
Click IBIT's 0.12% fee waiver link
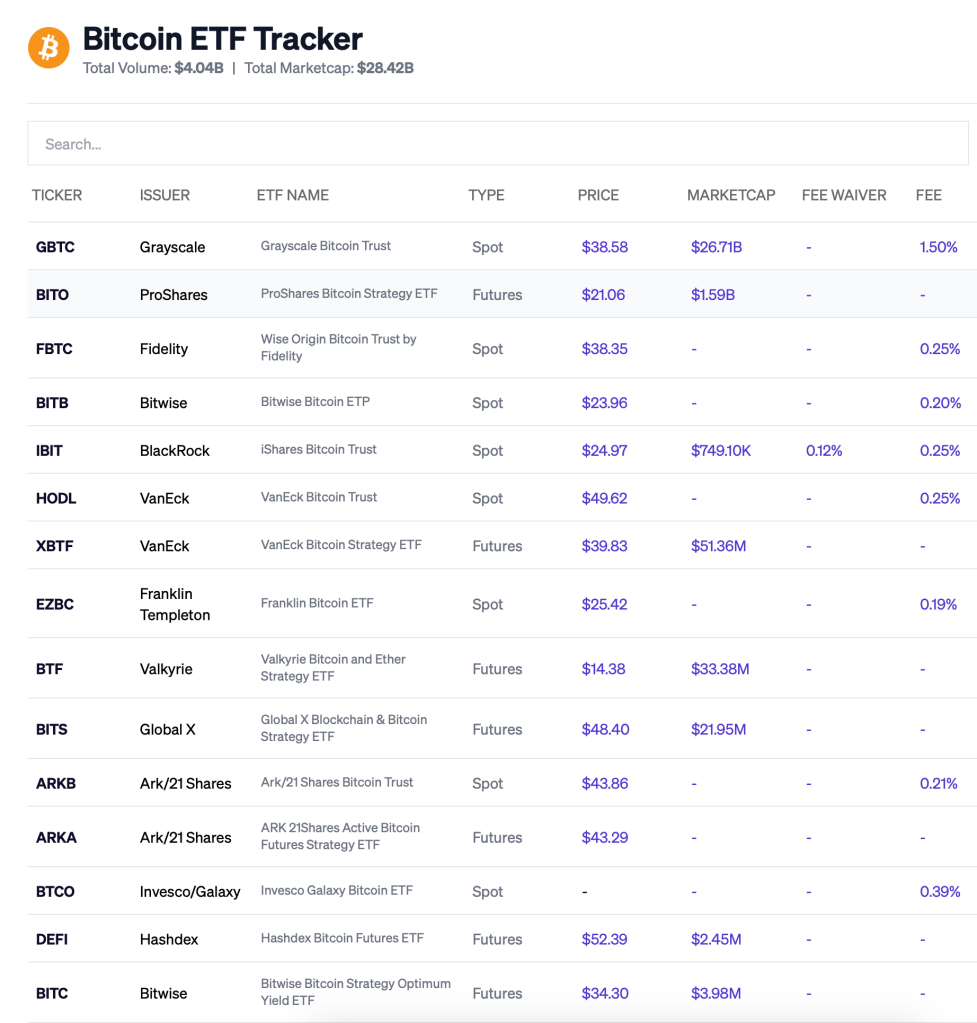pos(823,450)
